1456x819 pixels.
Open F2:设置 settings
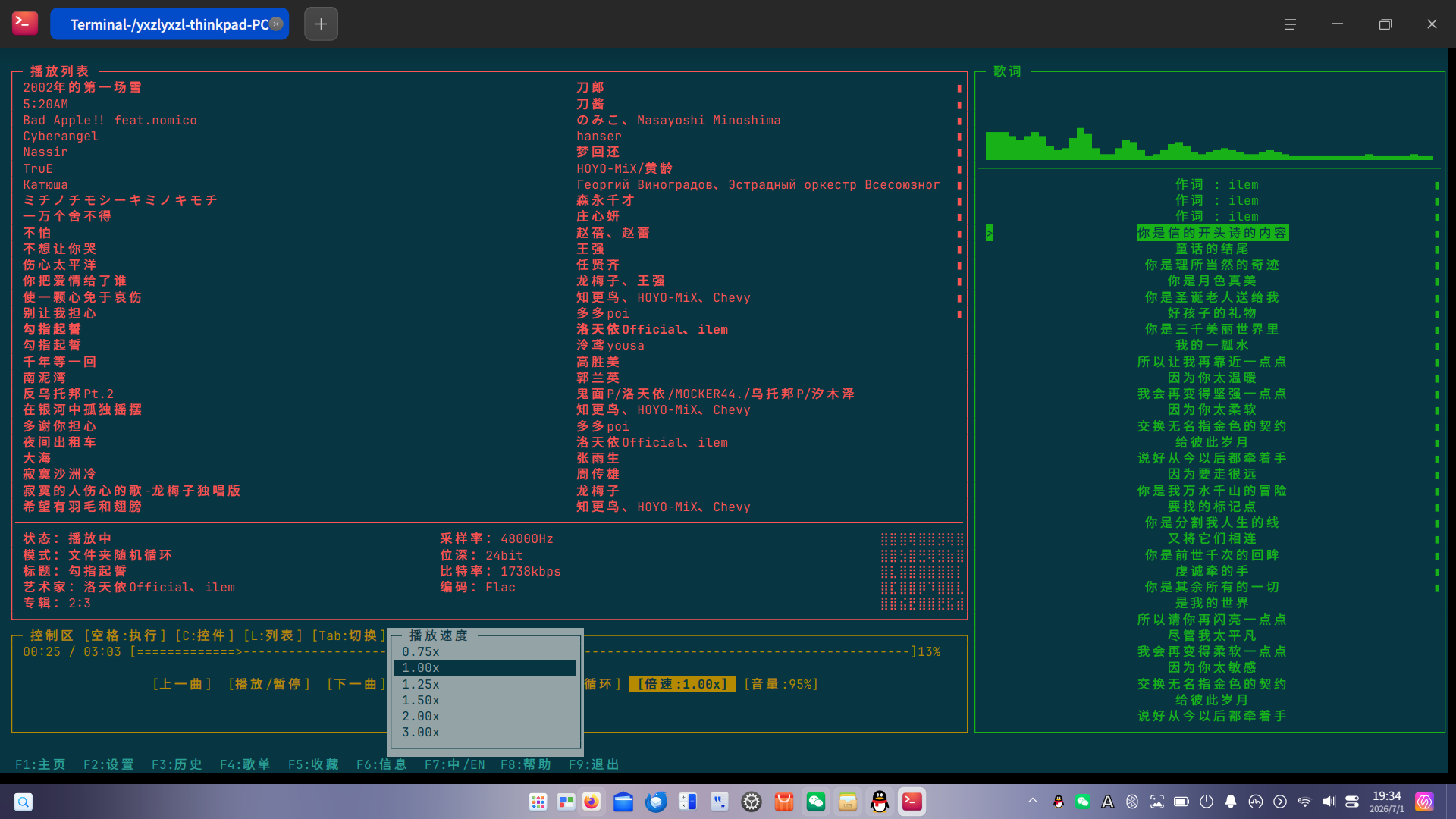click(108, 764)
